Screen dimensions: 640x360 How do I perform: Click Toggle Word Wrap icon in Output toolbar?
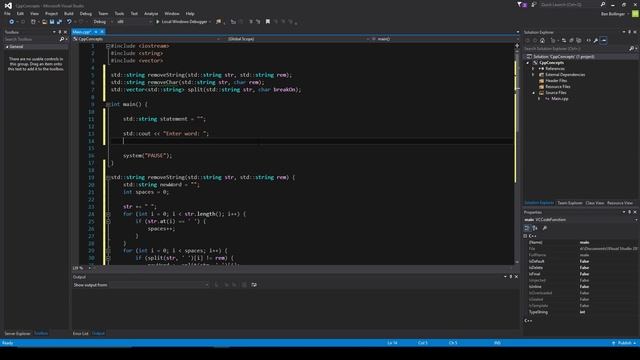[x=254, y=285]
